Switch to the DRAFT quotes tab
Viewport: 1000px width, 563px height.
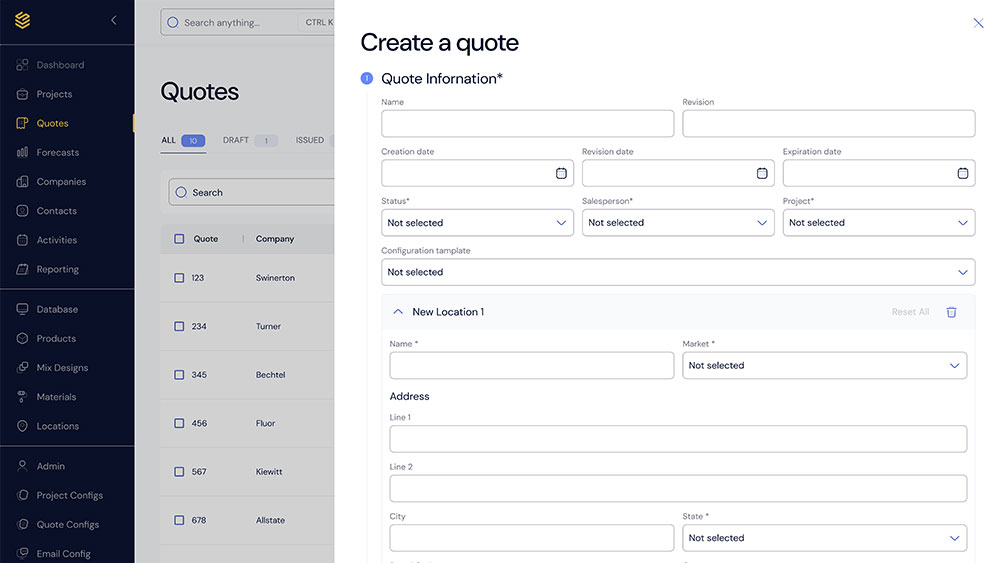(237, 141)
